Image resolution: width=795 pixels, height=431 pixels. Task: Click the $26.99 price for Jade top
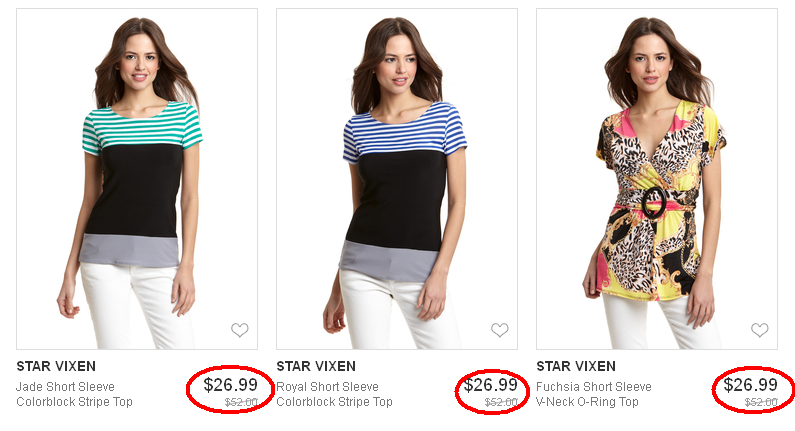[230, 385]
